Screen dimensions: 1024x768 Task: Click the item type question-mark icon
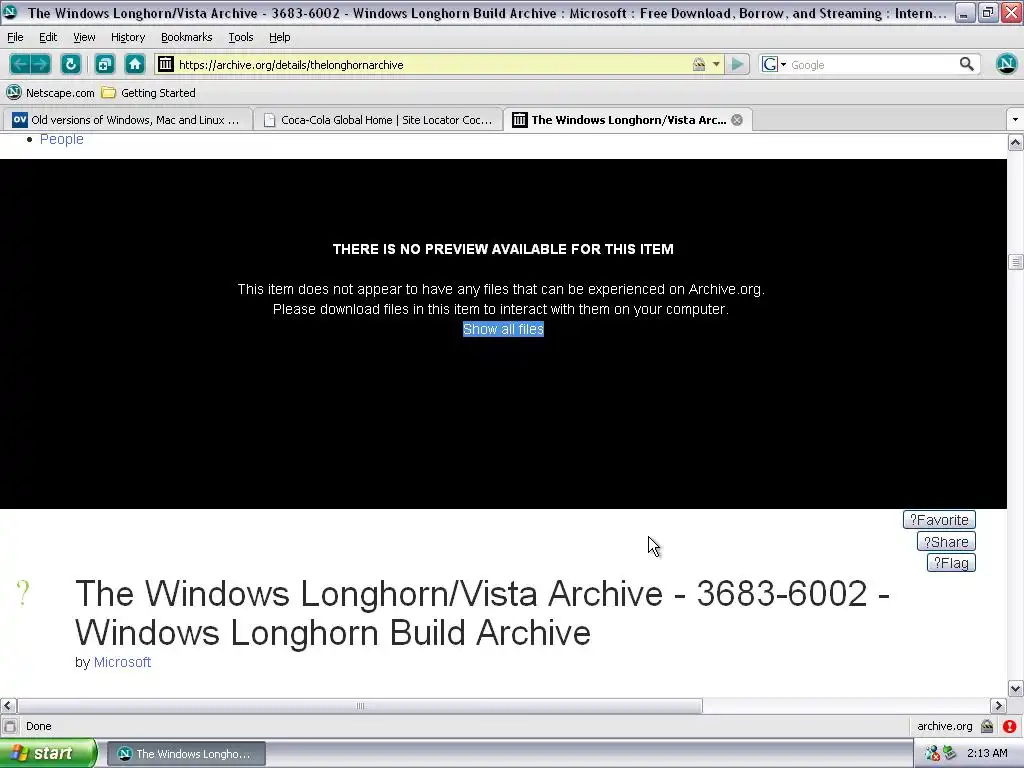(23, 593)
